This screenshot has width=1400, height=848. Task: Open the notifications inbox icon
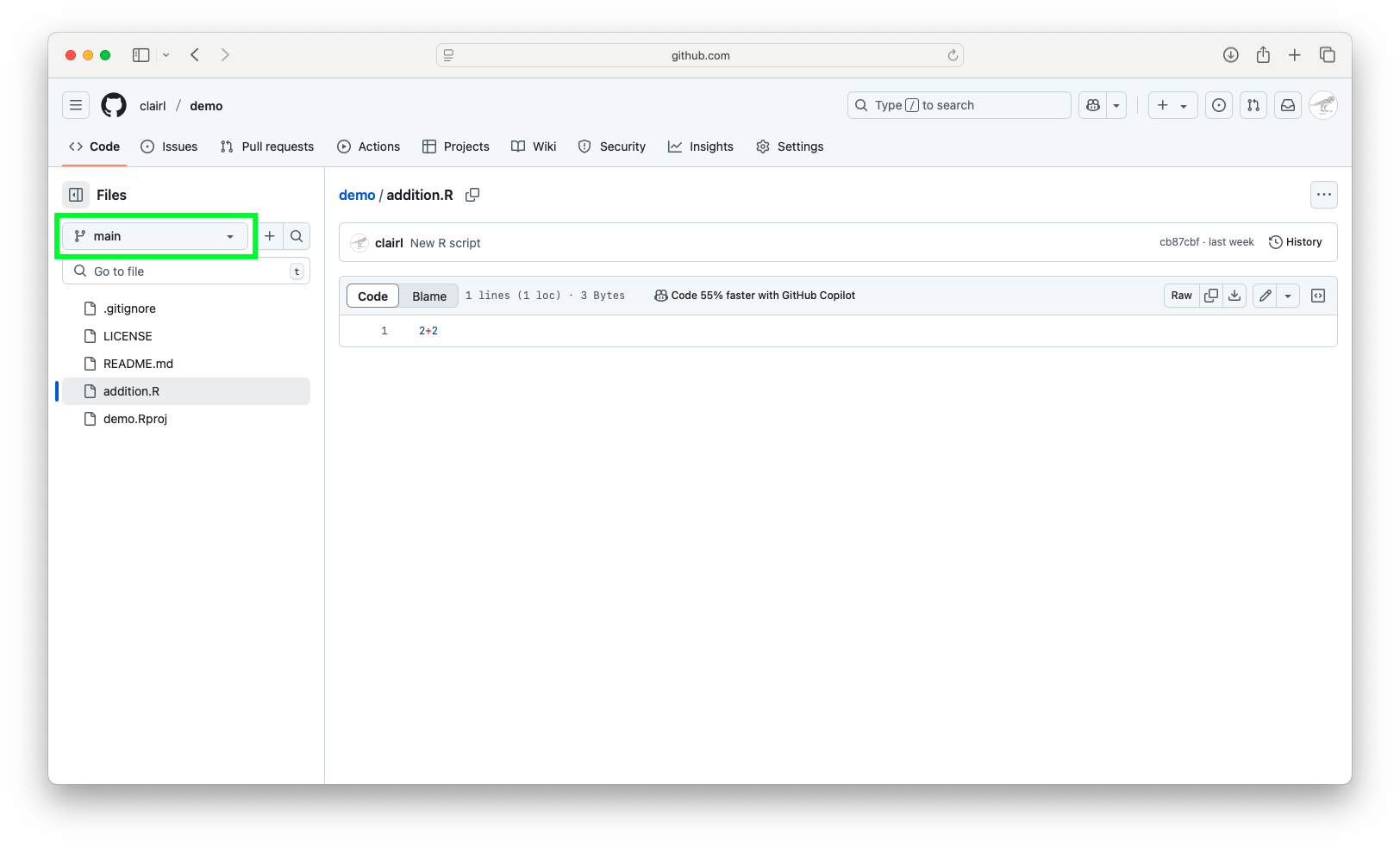[1287, 105]
